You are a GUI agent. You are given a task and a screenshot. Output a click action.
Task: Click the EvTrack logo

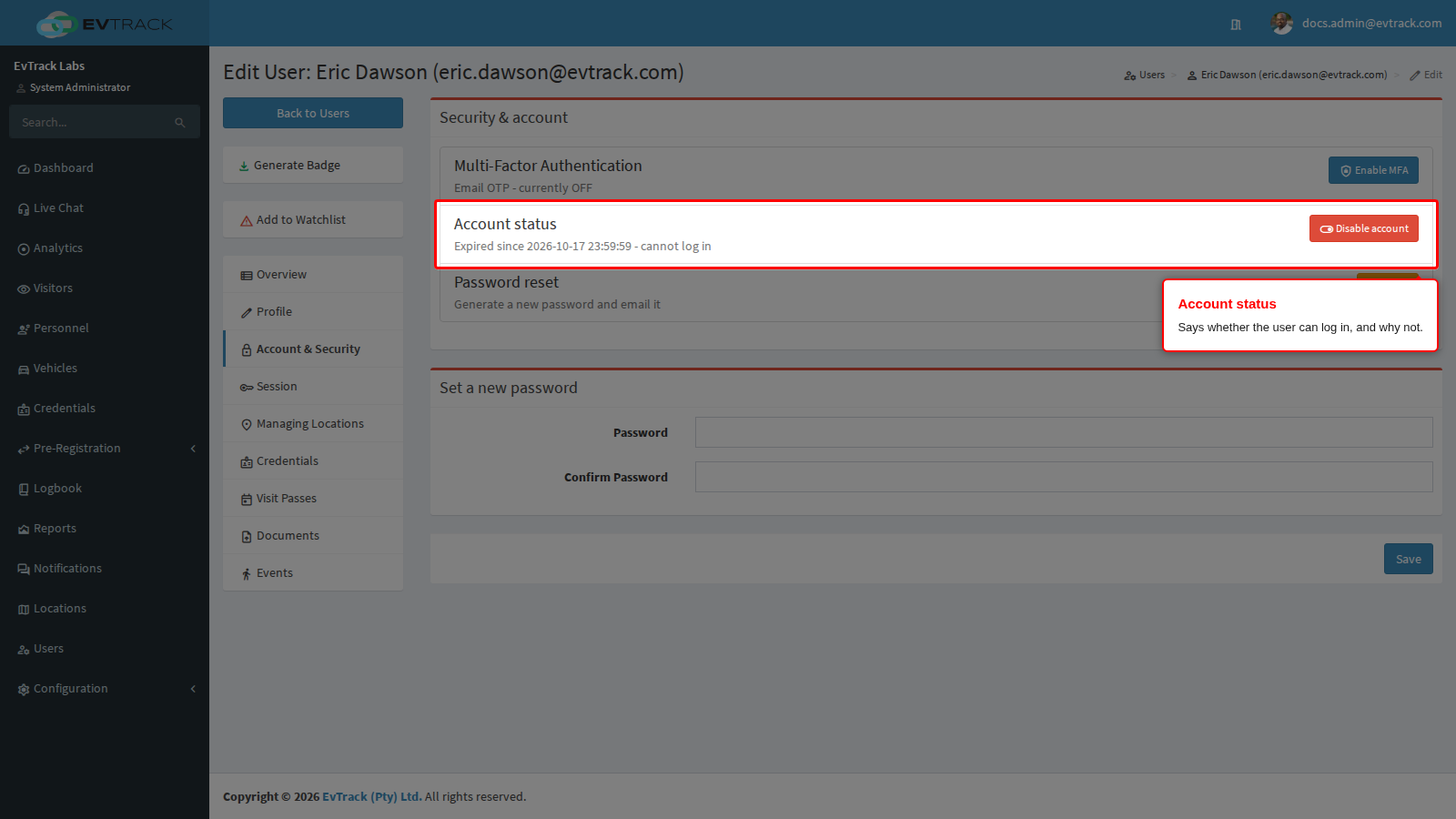105,24
